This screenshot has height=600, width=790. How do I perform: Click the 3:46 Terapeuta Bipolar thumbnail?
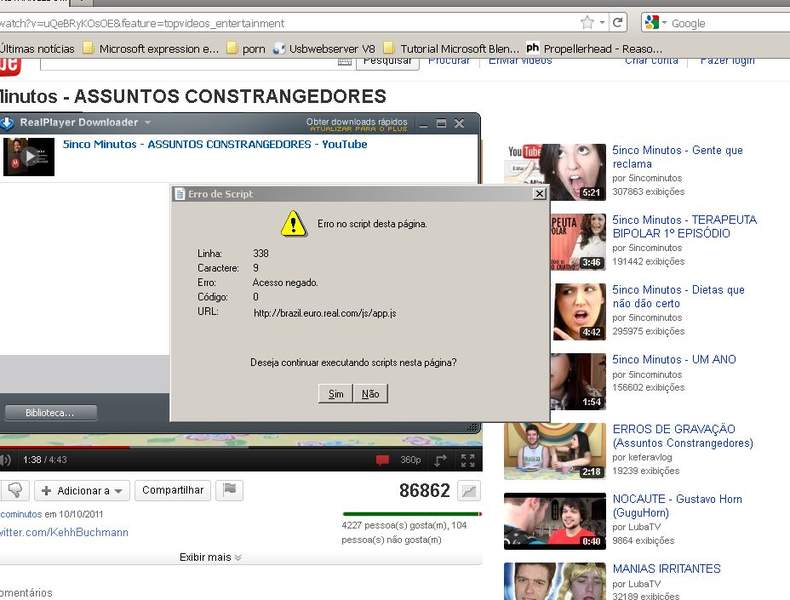[578, 242]
